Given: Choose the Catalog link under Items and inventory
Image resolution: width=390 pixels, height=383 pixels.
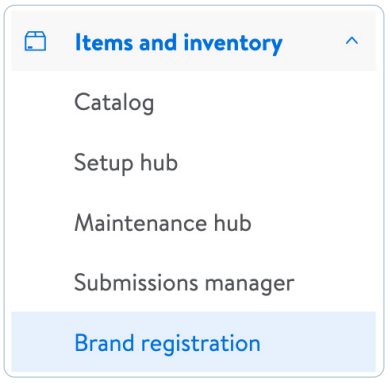Looking at the screenshot, I should tap(114, 102).
